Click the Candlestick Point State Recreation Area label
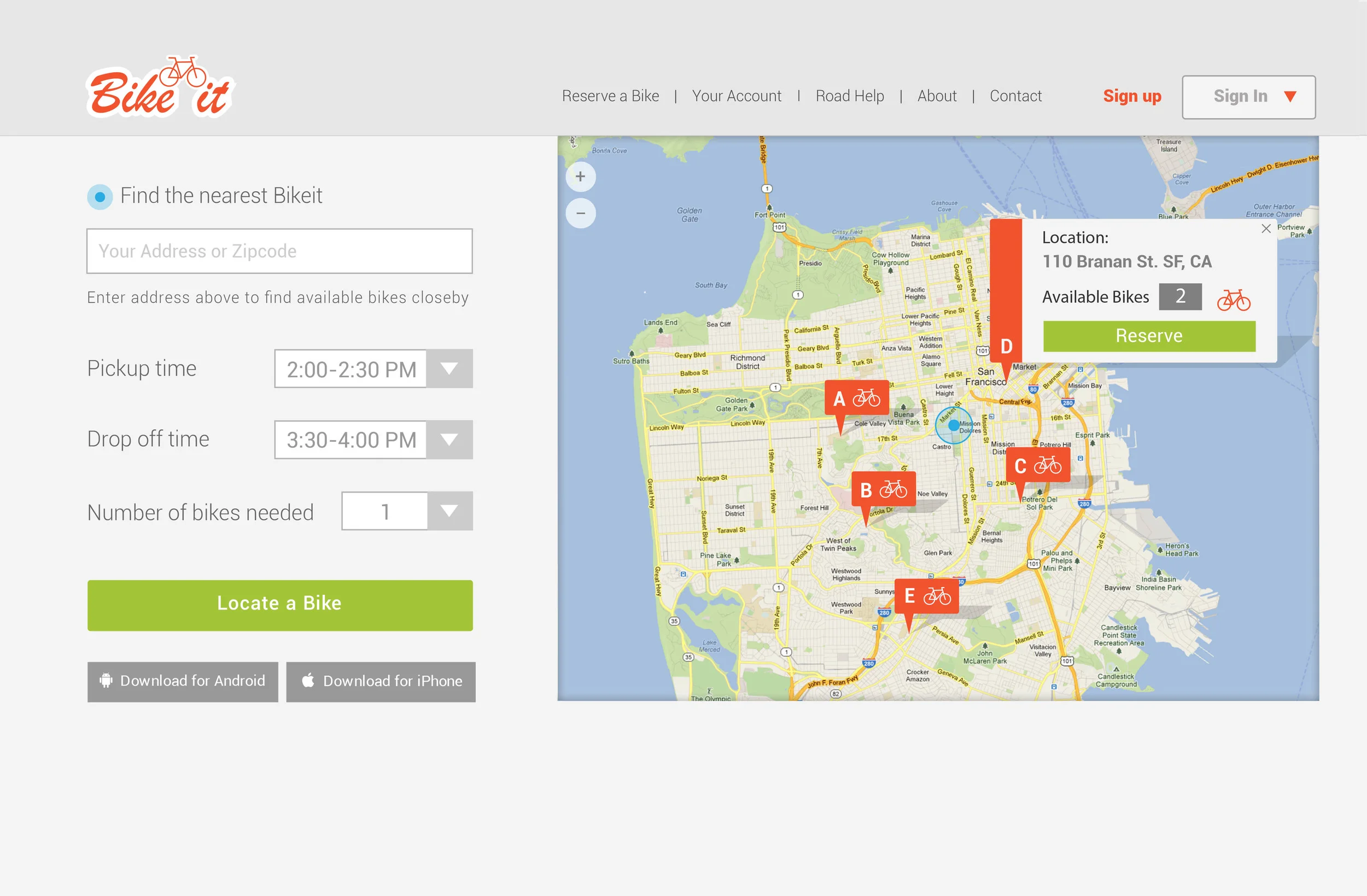The width and height of the screenshot is (1367, 896). [x=1118, y=635]
